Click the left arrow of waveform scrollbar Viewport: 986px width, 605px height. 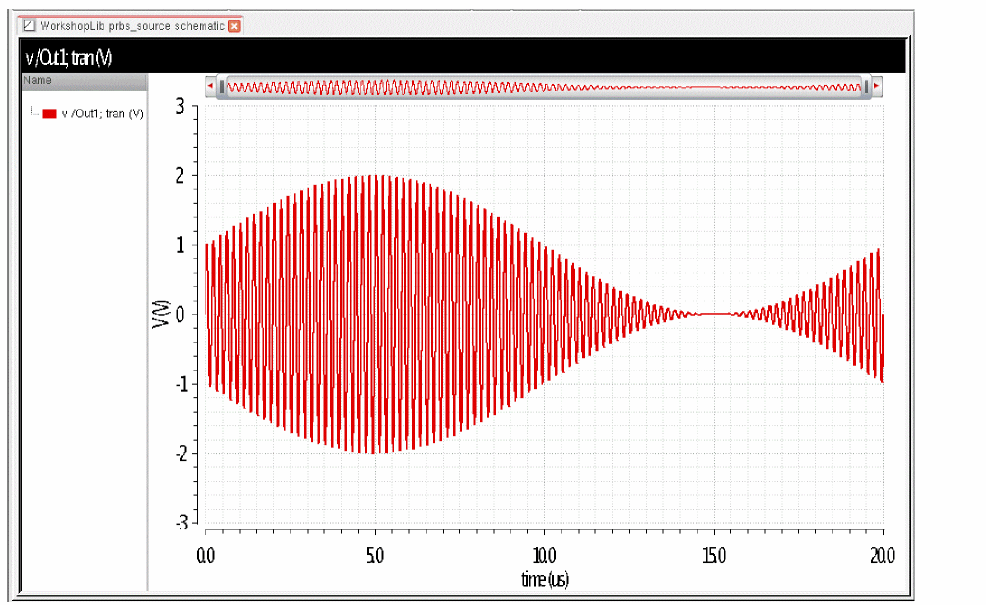(211, 86)
